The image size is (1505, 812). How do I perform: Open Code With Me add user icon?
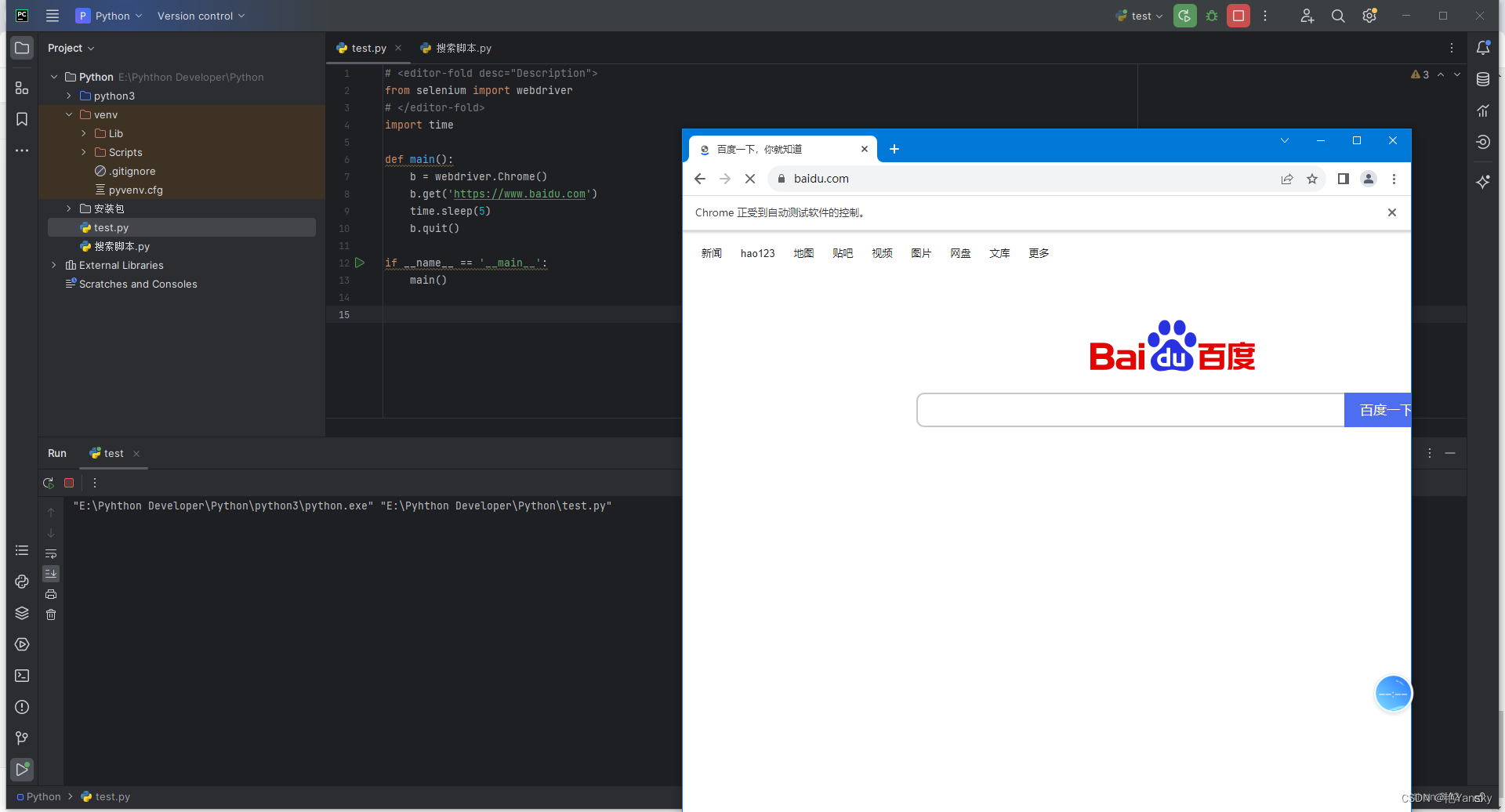pyautogui.click(x=1307, y=16)
